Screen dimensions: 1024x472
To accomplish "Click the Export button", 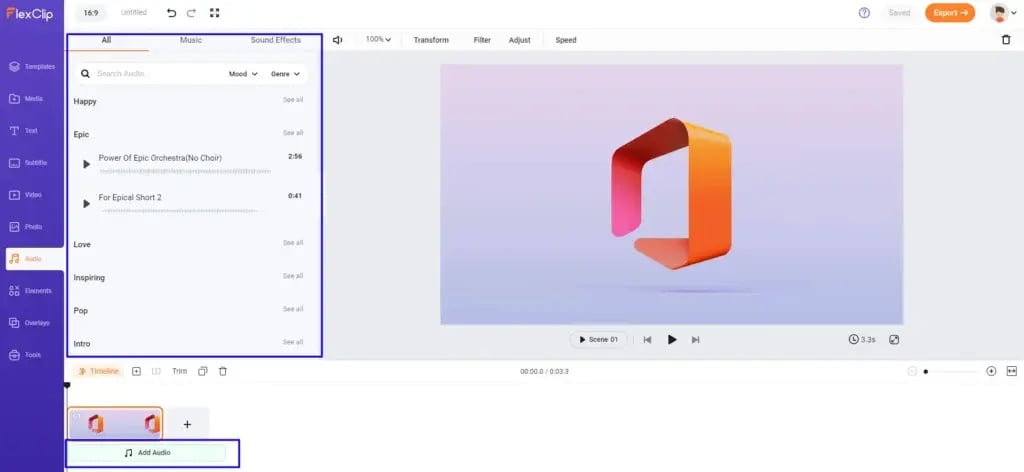I will coord(949,13).
